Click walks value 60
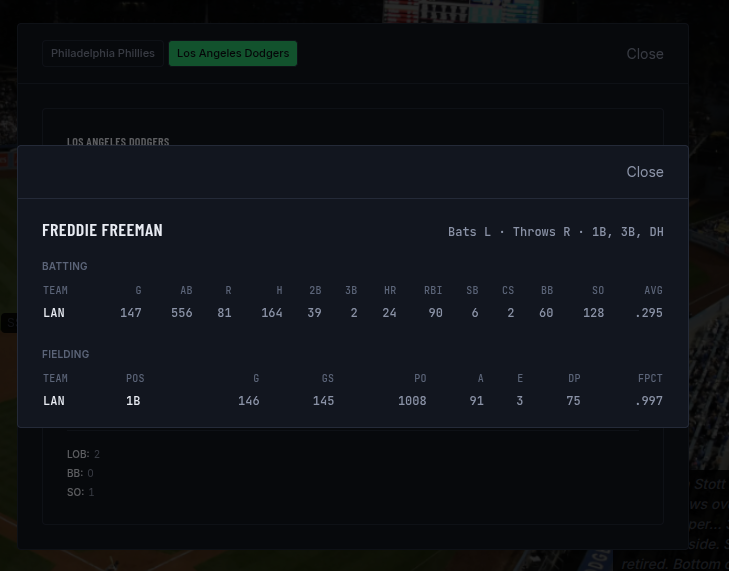The width and height of the screenshot is (729, 571). pos(546,313)
